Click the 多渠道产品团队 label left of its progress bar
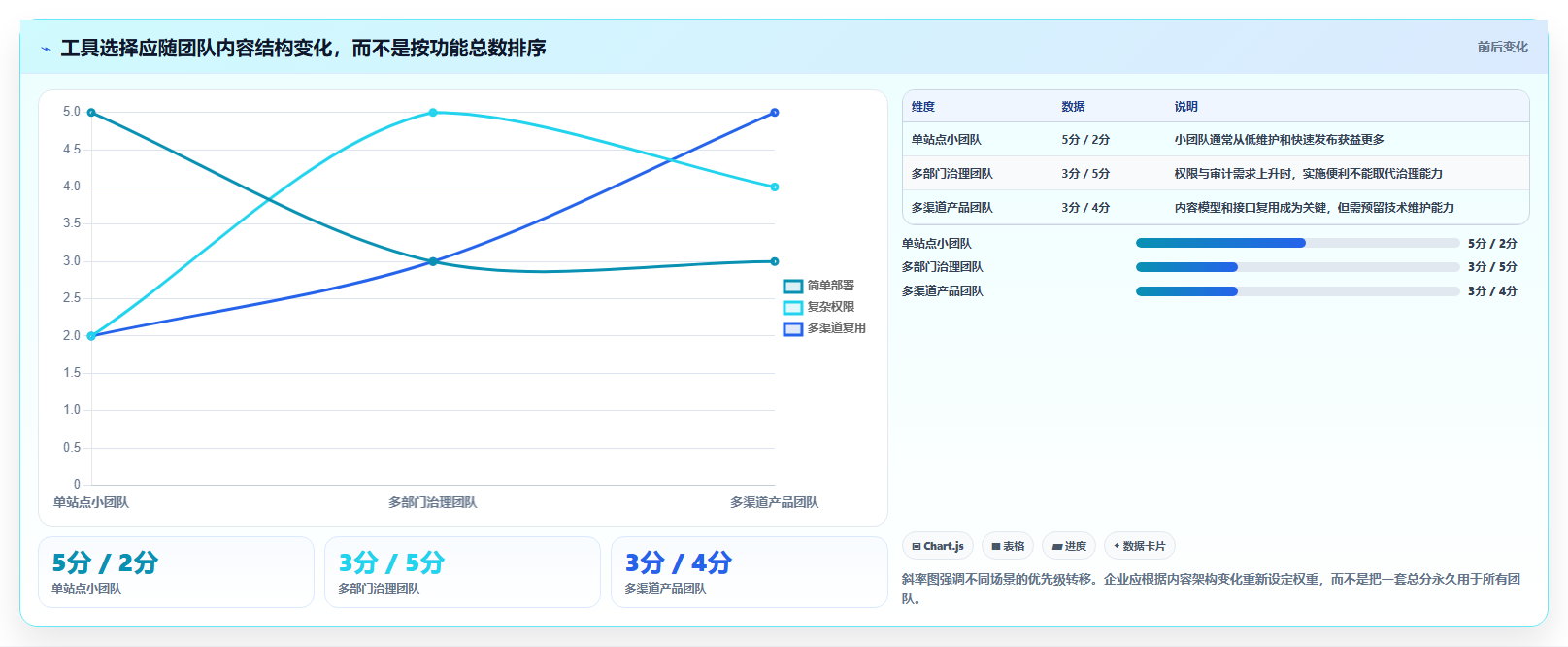 click(x=943, y=291)
